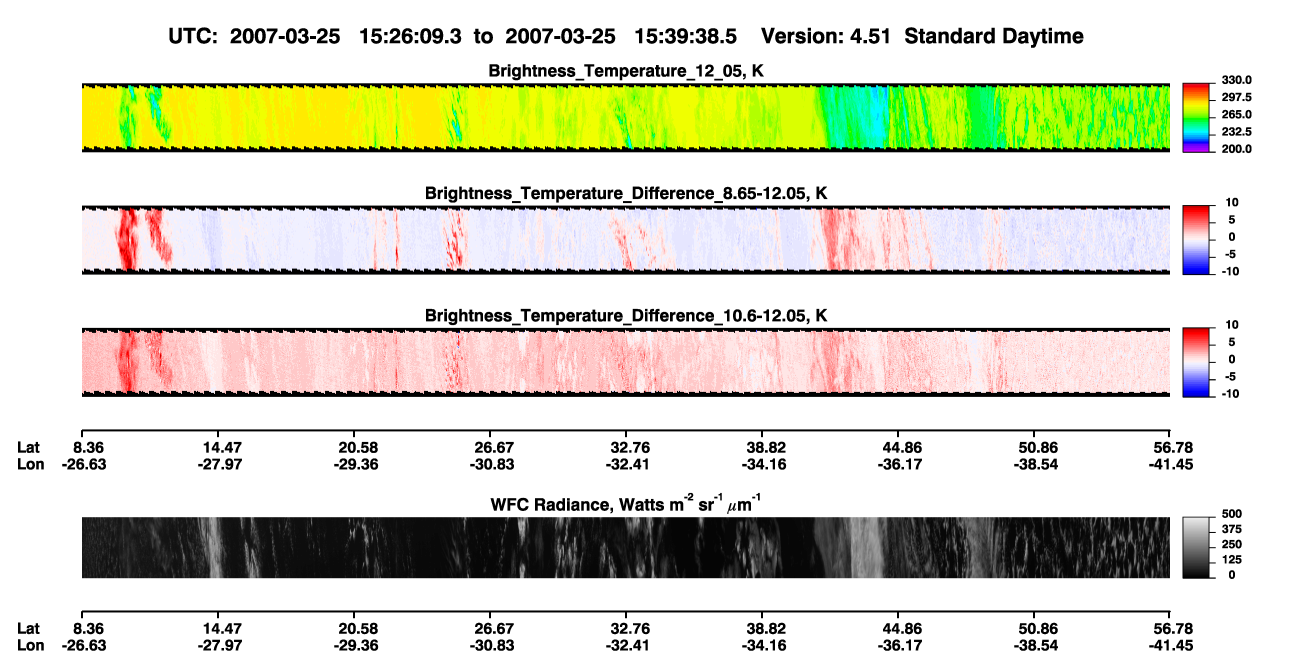Viewport: 1300px width, 667px height.
Task: Click latitude 56.78 on axis above WFC title
Action: coord(1174,447)
